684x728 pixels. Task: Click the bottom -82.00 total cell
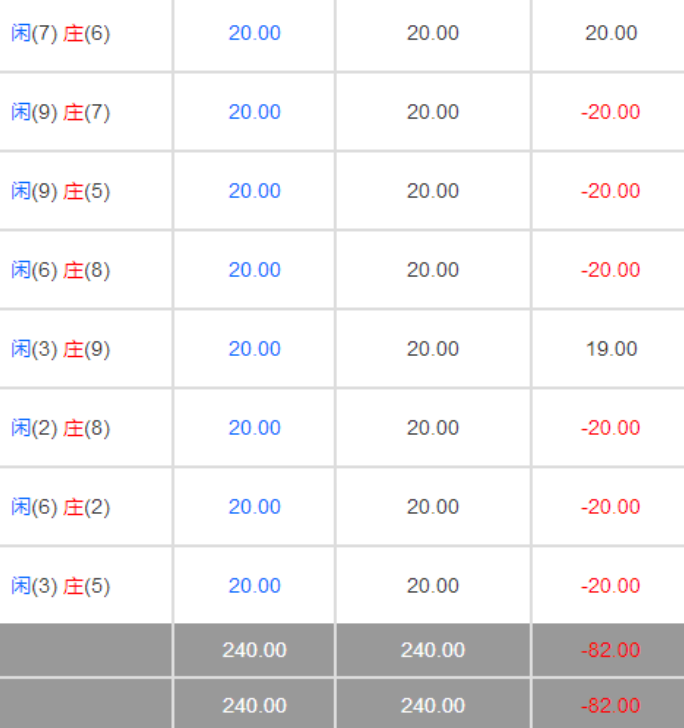(x=610, y=705)
